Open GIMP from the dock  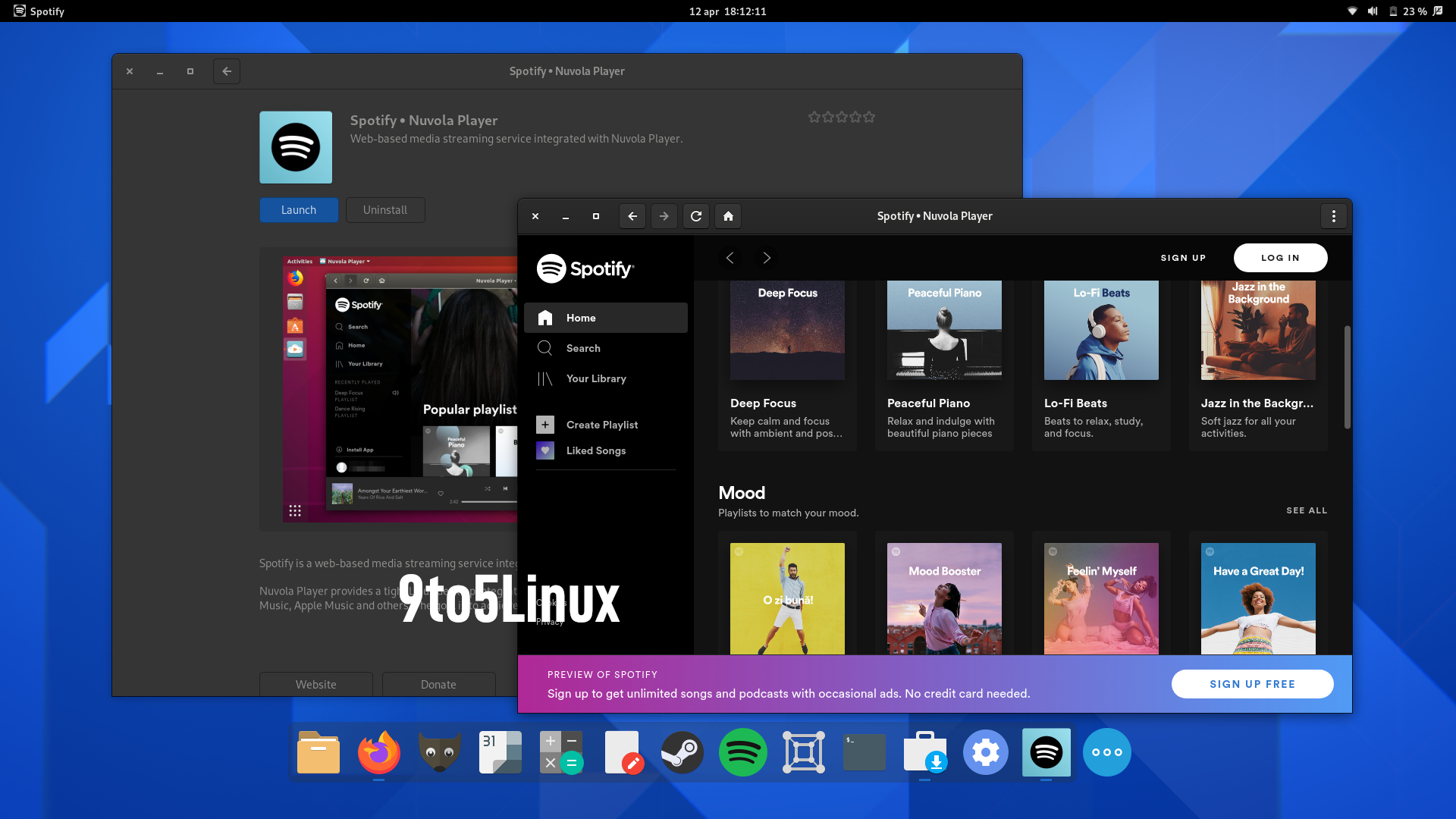[439, 752]
